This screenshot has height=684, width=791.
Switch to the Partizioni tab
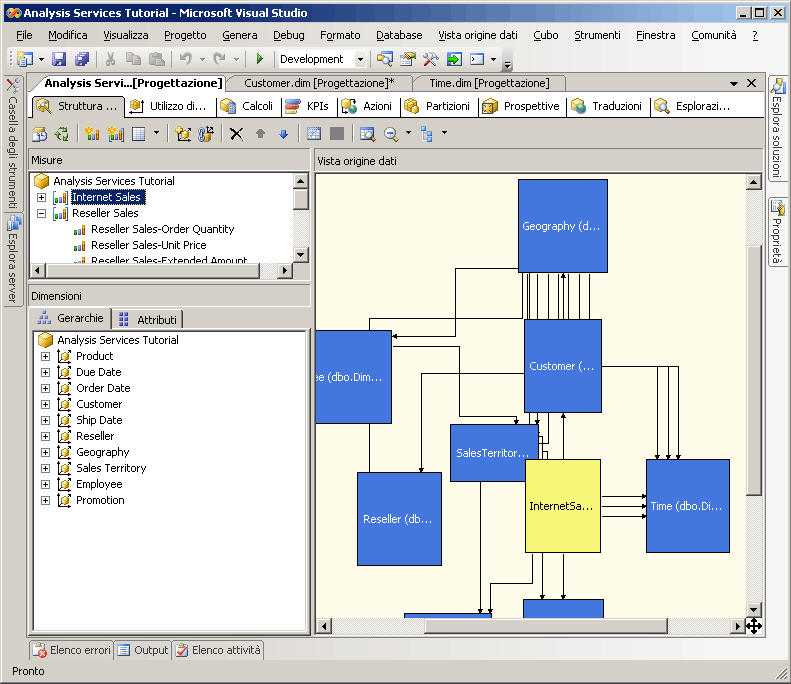[439, 106]
